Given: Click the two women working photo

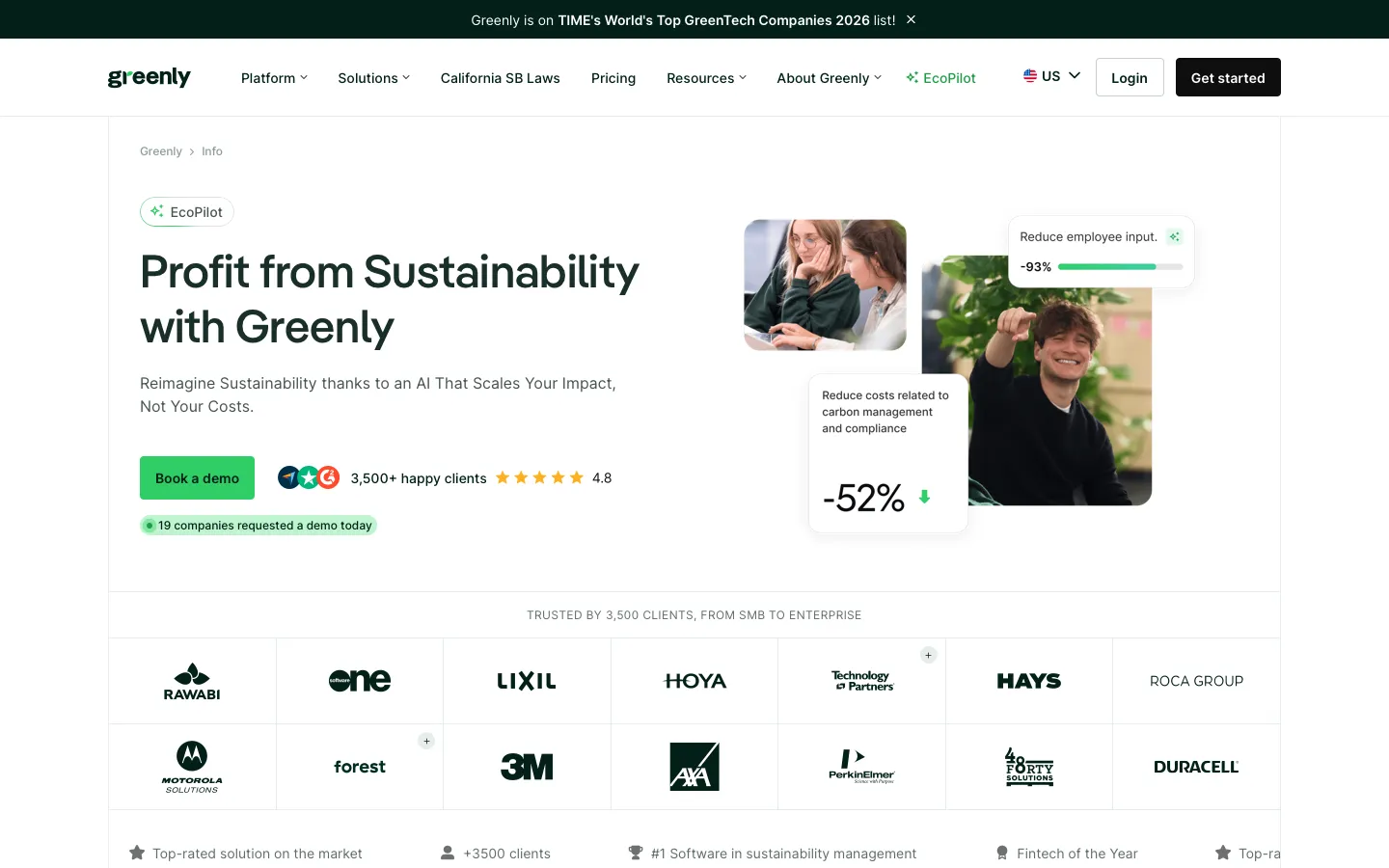Looking at the screenshot, I should pos(826,285).
